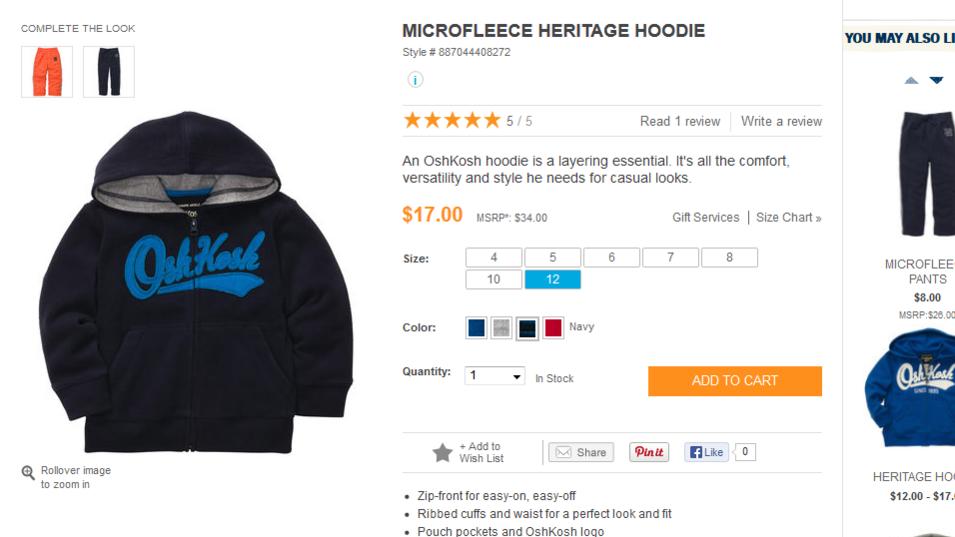Click the magnifier rollover zoom icon
The height and width of the screenshot is (537, 955).
click(x=28, y=472)
